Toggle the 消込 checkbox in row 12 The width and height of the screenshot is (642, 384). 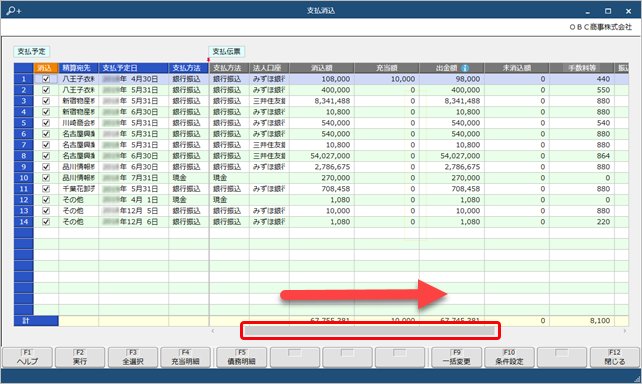click(x=46, y=200)
